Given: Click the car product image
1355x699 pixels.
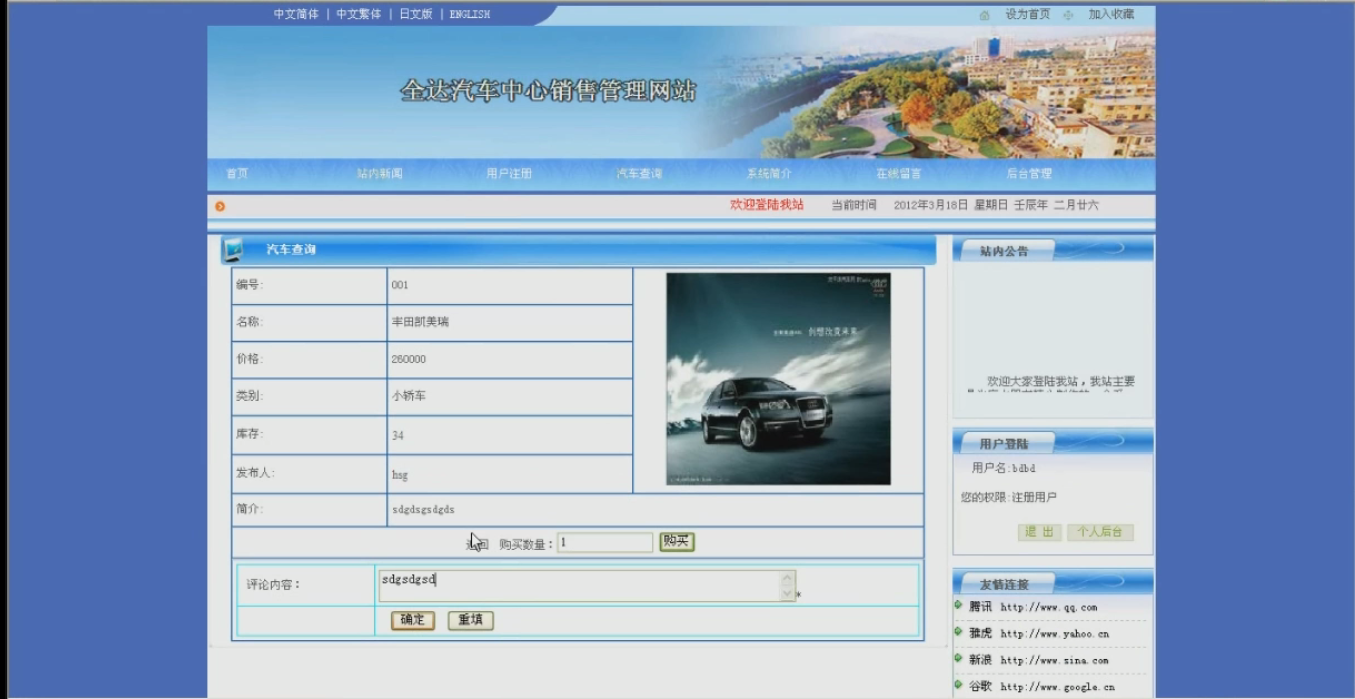Looking at the screenshot, I should (778, 379).
